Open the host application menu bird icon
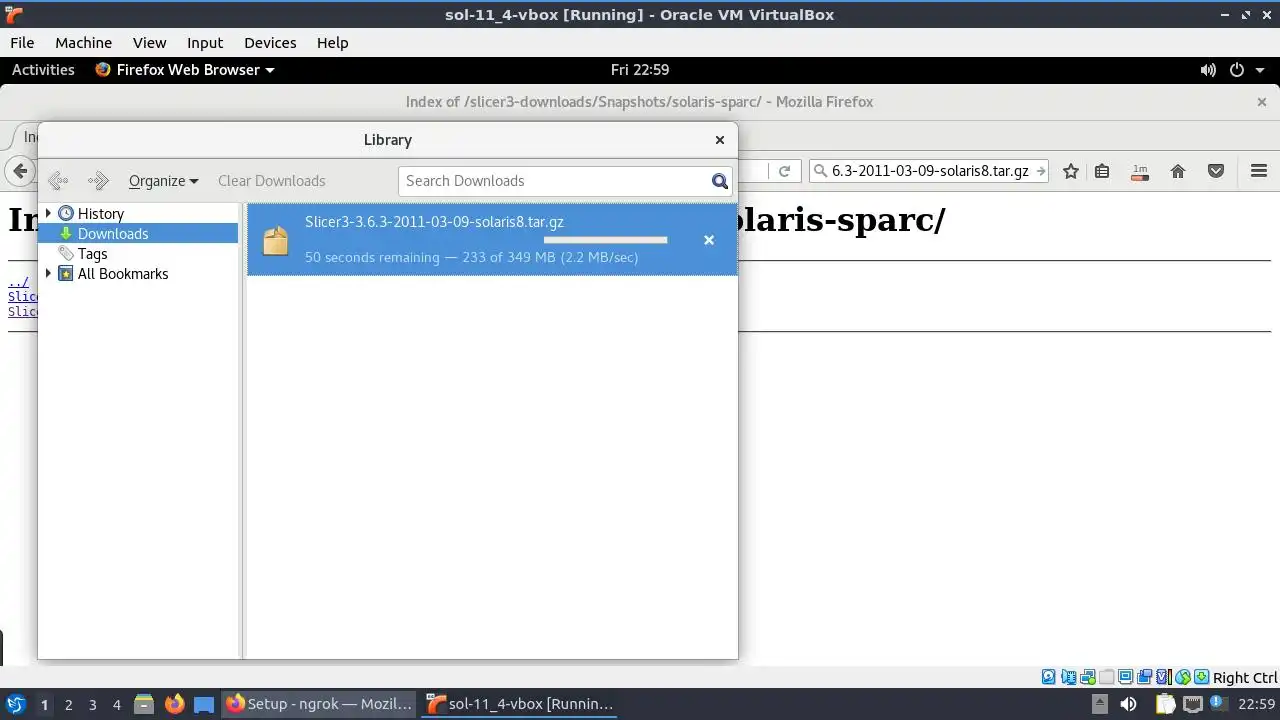 click(15, 704)
